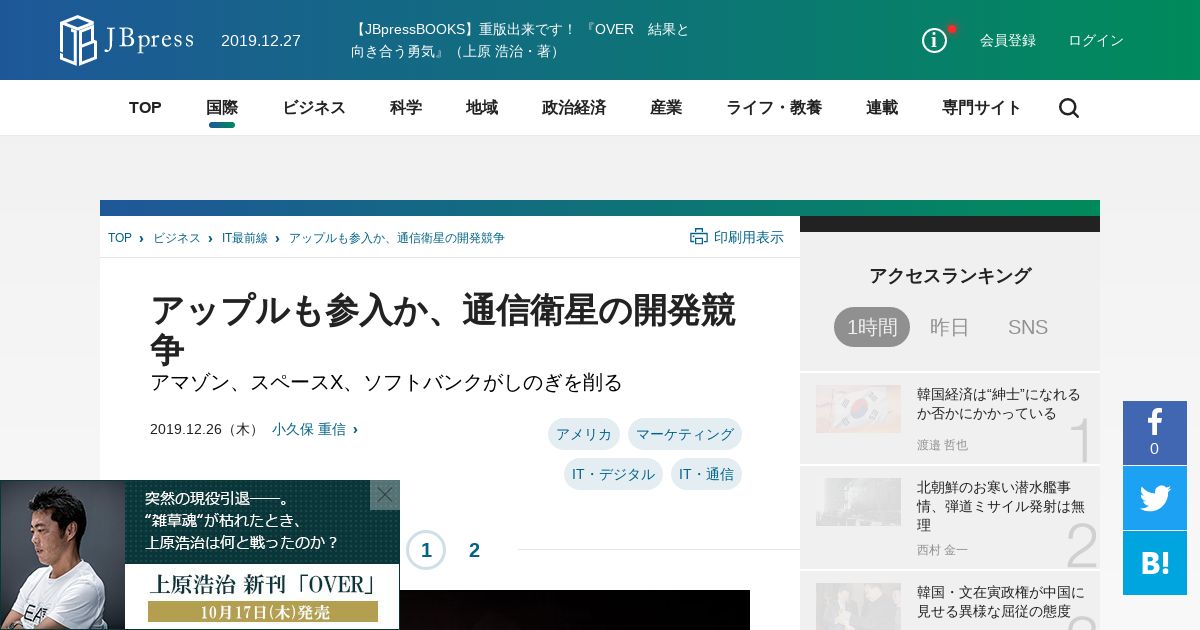The width and height of the screenshot is (1200, 630).
Task: Click submarine article ranking thumbnail
Action: [858, 502]
